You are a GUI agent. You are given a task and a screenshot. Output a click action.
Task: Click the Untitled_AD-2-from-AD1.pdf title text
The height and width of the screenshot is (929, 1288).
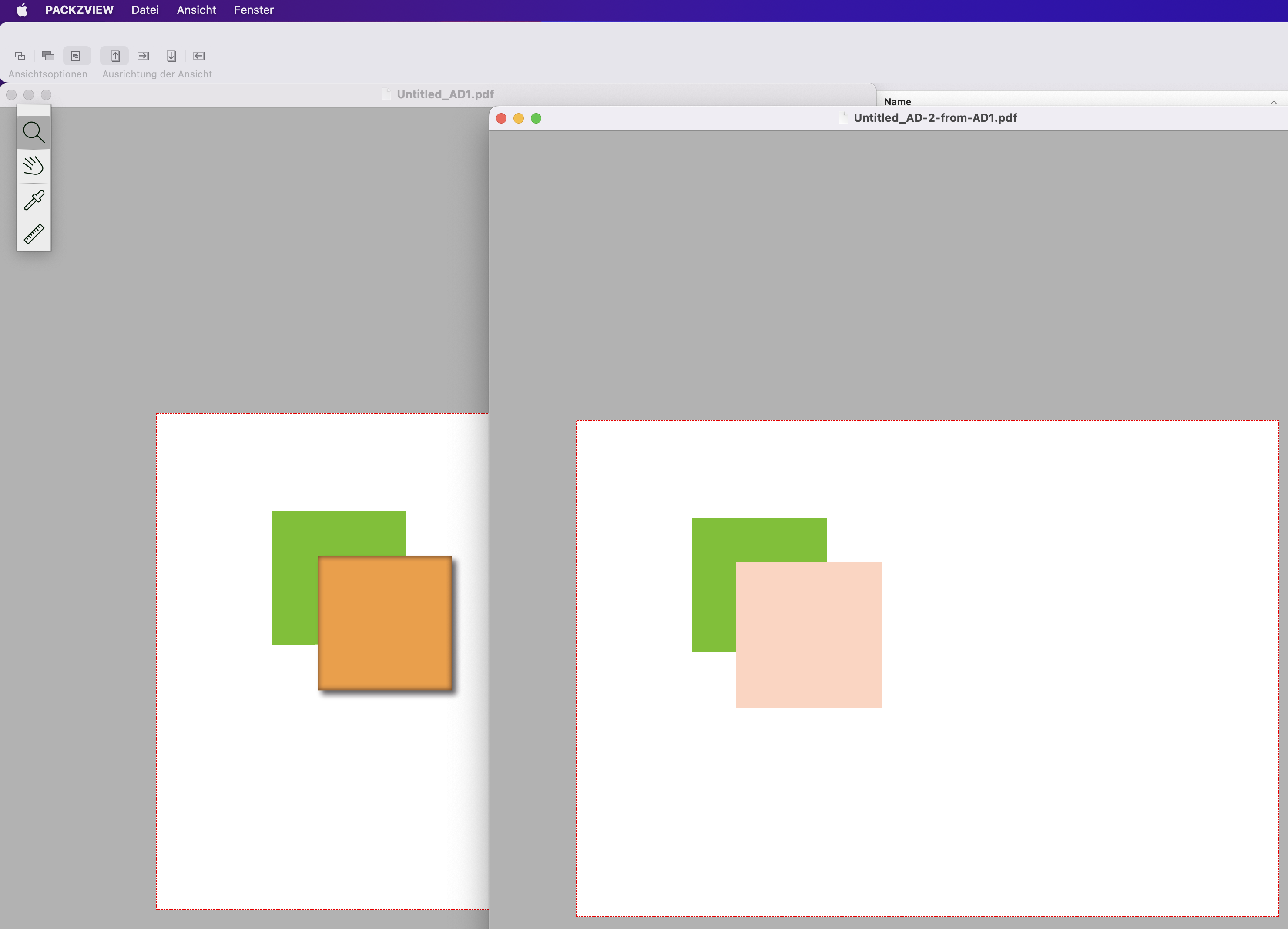click(x=936, y=117)
